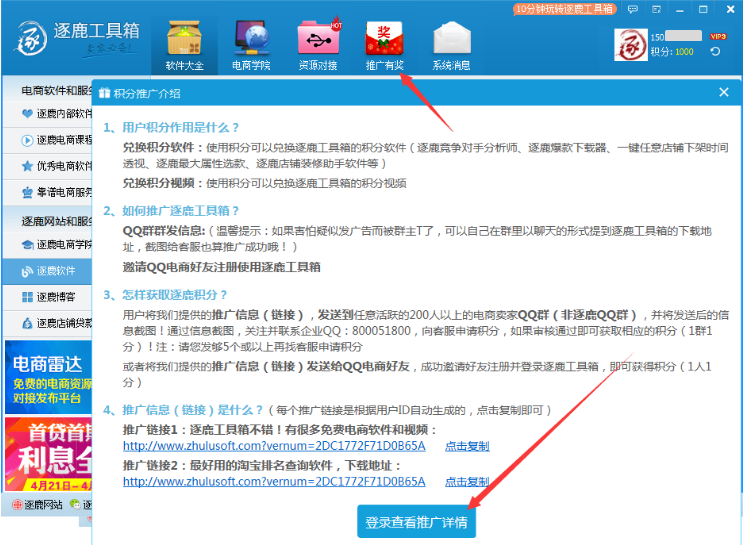Click 点击复制 for promo link 2

point(467,482)
